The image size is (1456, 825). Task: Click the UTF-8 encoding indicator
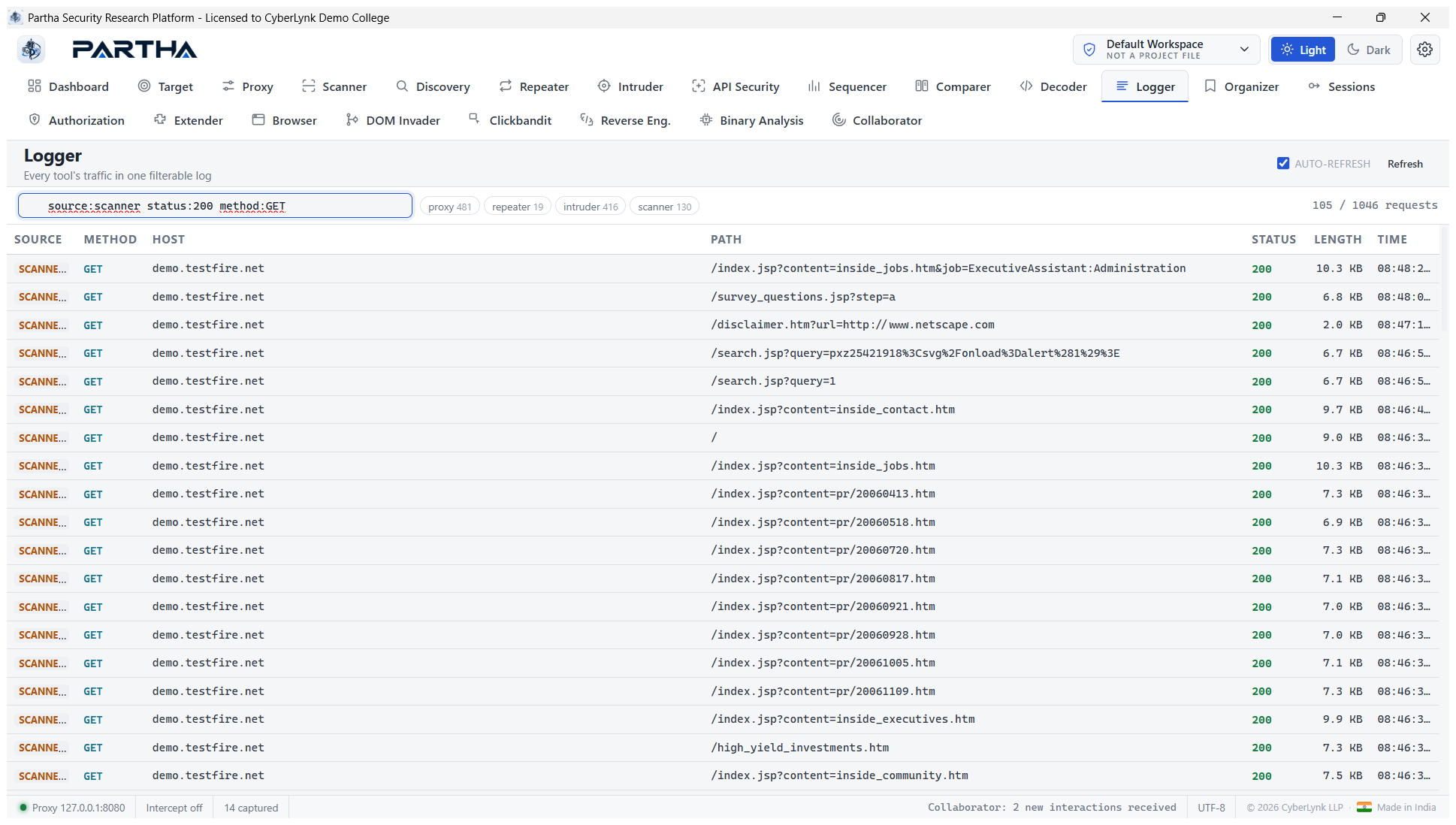(x=1211, y=808)
